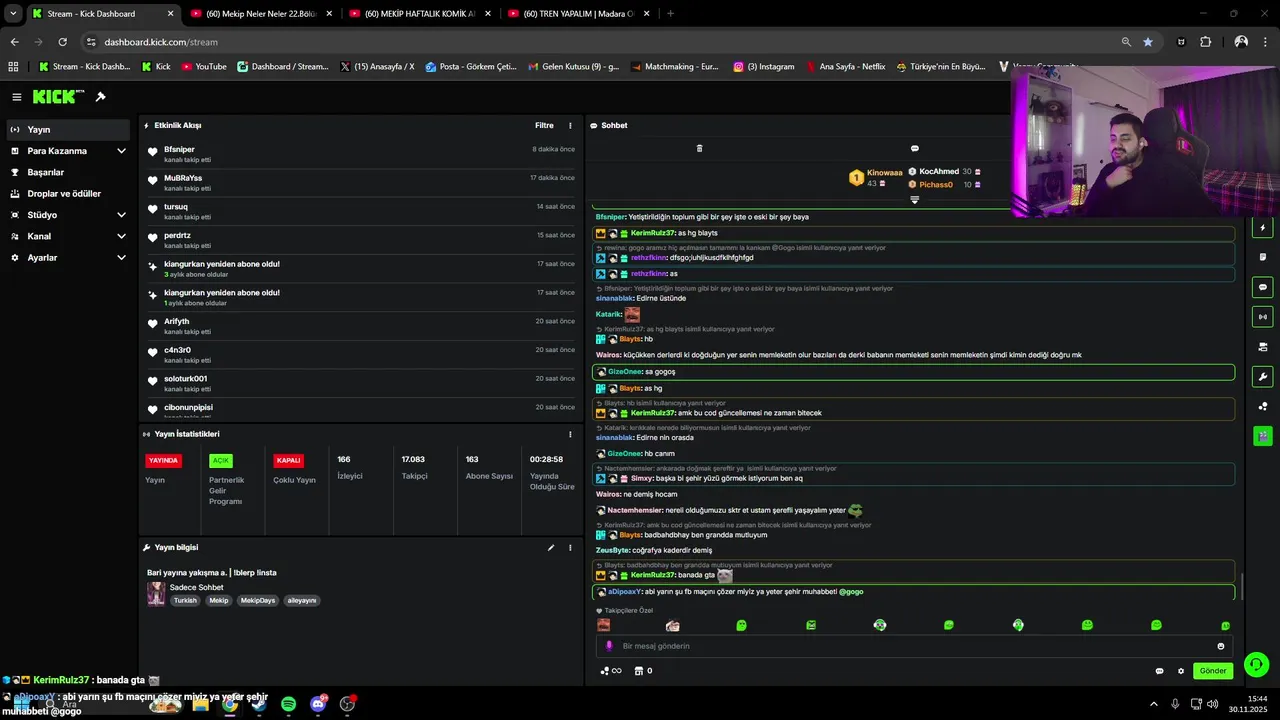
Task: Open the shop icon showing 0
Action: pyautogui.click(x=643, y=671)
